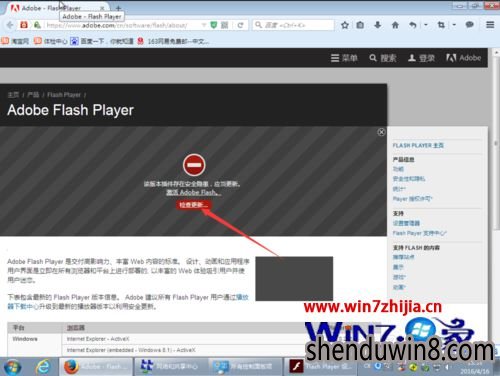This screenshot has height=376, width=500.
Task: Go to the home page icon
Action: pyautogui.click(x=395, y=25)
